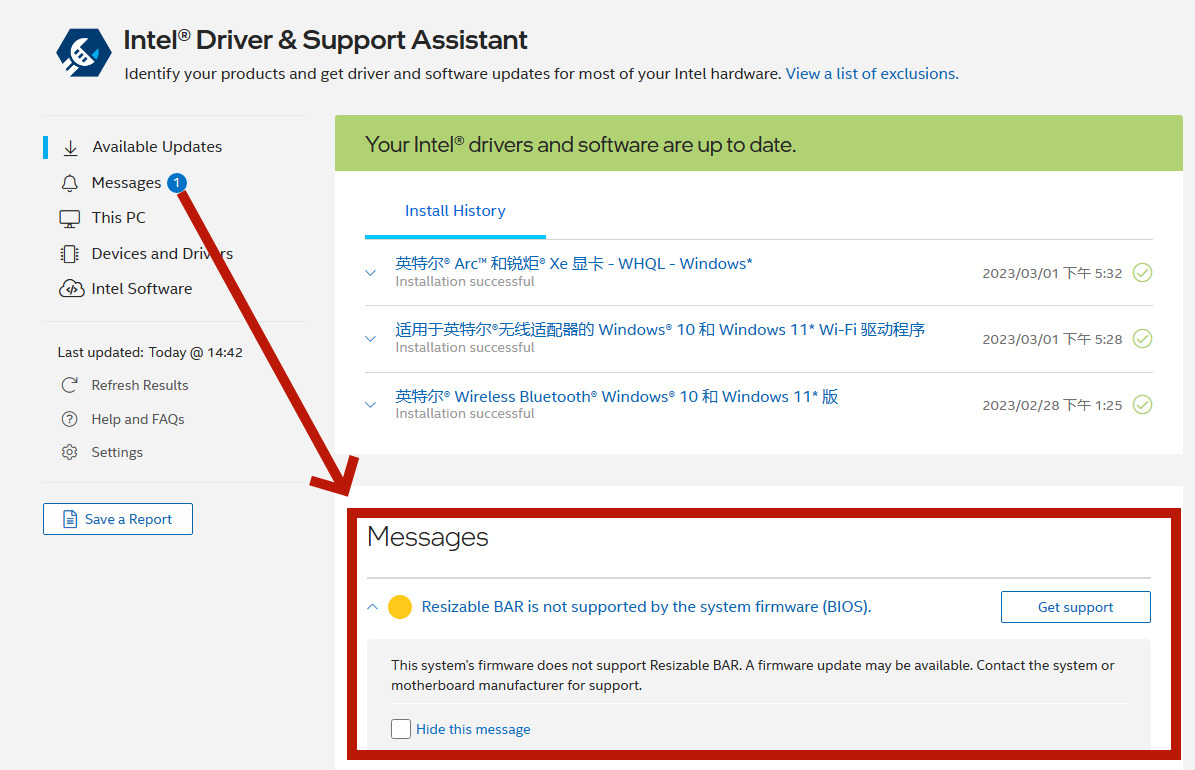Viewport: 1195px width, 770px height.
Task: Open Settings via the gear icon
Action: click(x=70, y=452)
